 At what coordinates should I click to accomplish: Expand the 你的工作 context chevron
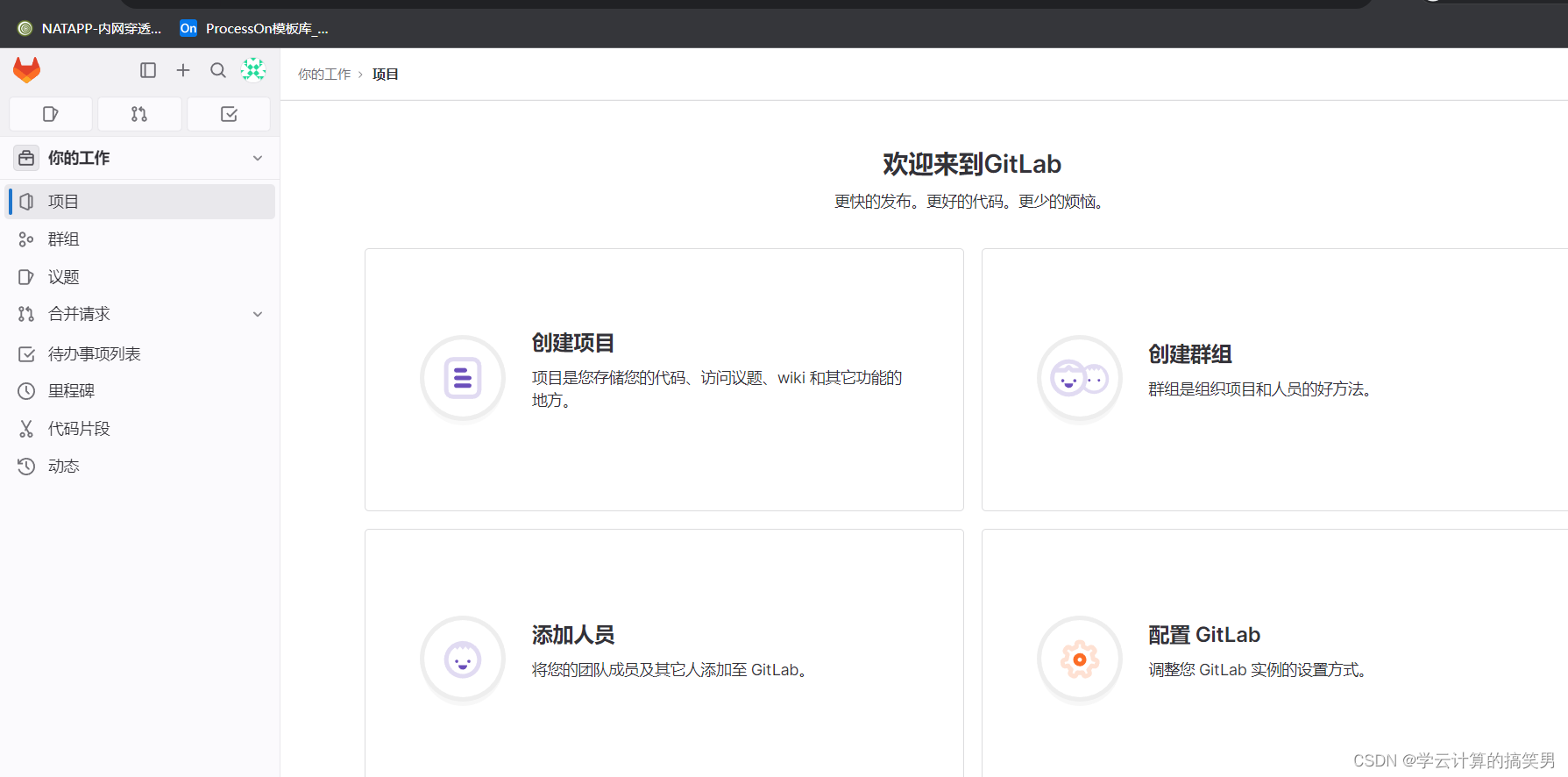[x=258, y=158]
